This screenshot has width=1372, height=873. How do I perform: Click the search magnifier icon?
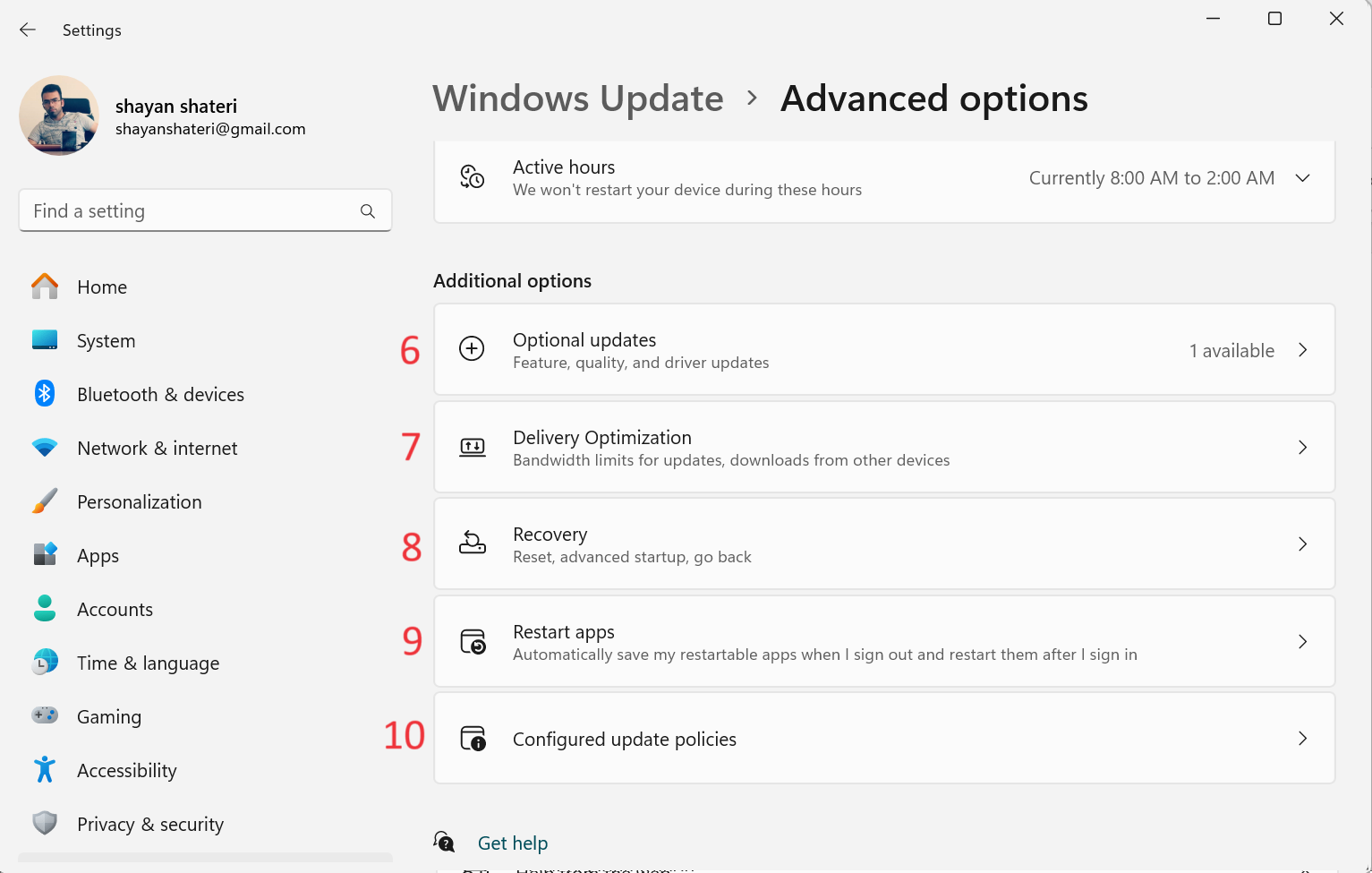(x=368, y=210)
